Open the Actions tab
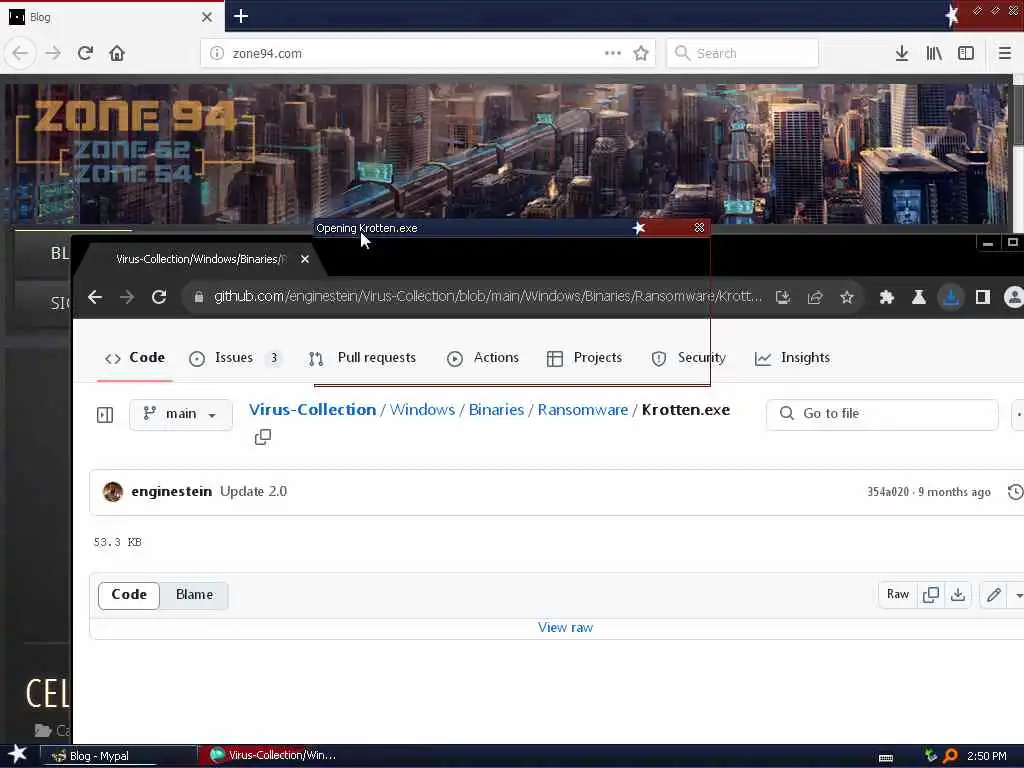Screen dimensions: 1024x768 click(483, 358)
